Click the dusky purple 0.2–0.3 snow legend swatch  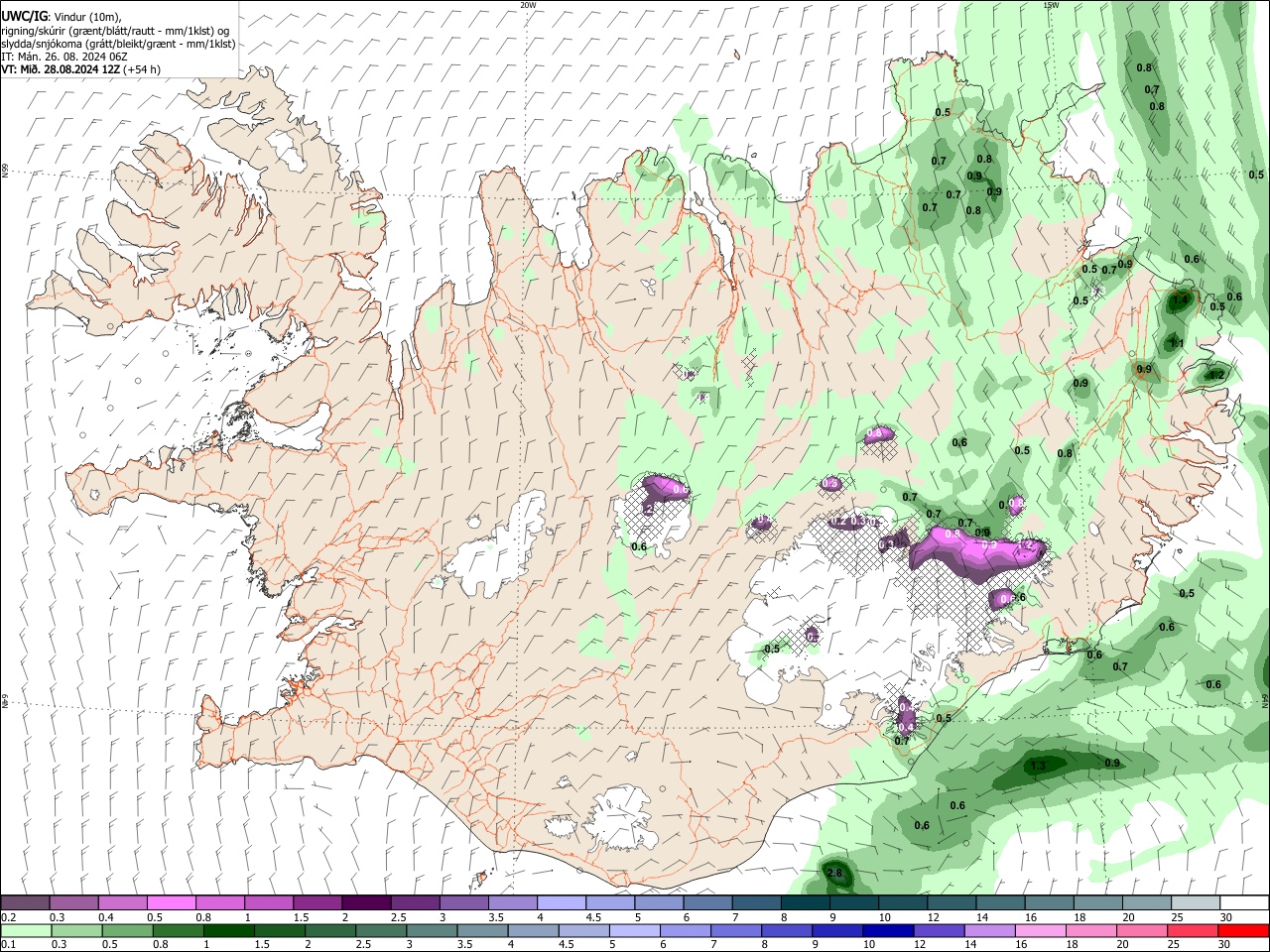[26, 903]
